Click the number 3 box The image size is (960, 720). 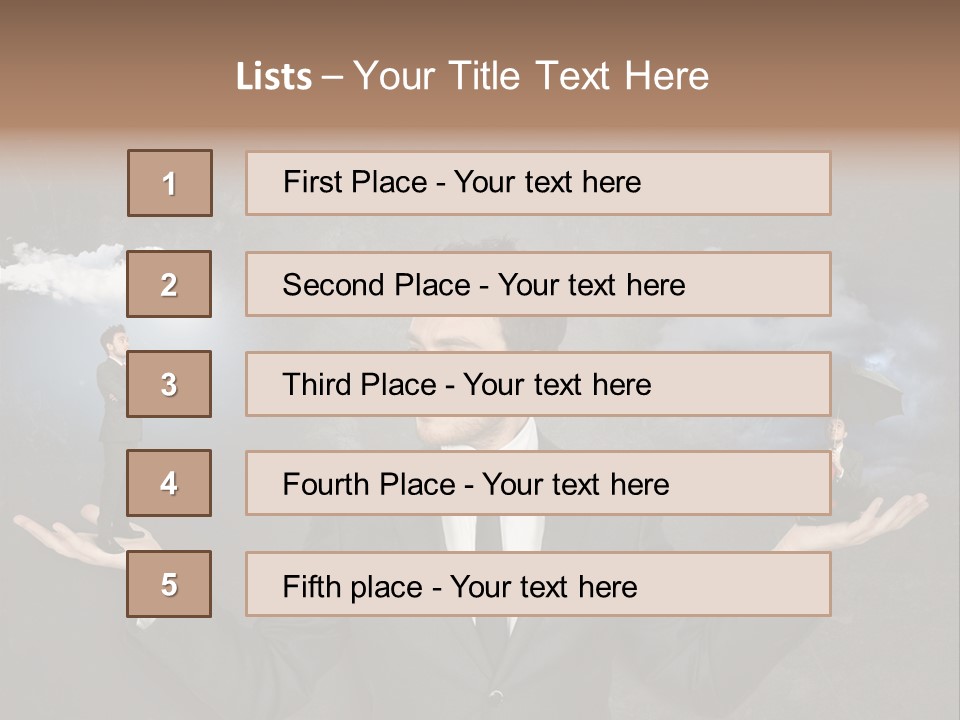coord(170,384)
